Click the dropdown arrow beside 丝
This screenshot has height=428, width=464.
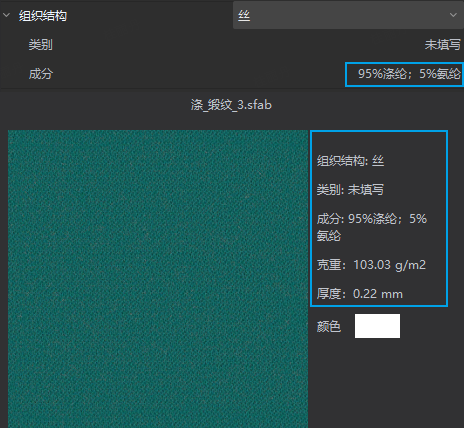453,15
